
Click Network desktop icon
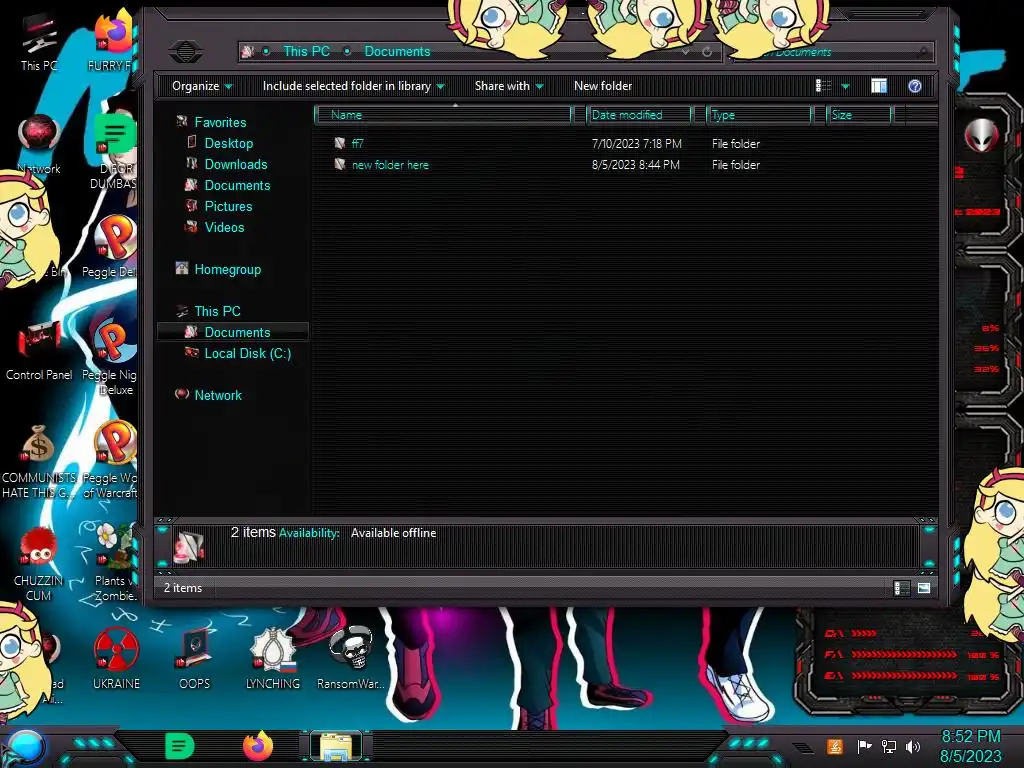(39, 145)
